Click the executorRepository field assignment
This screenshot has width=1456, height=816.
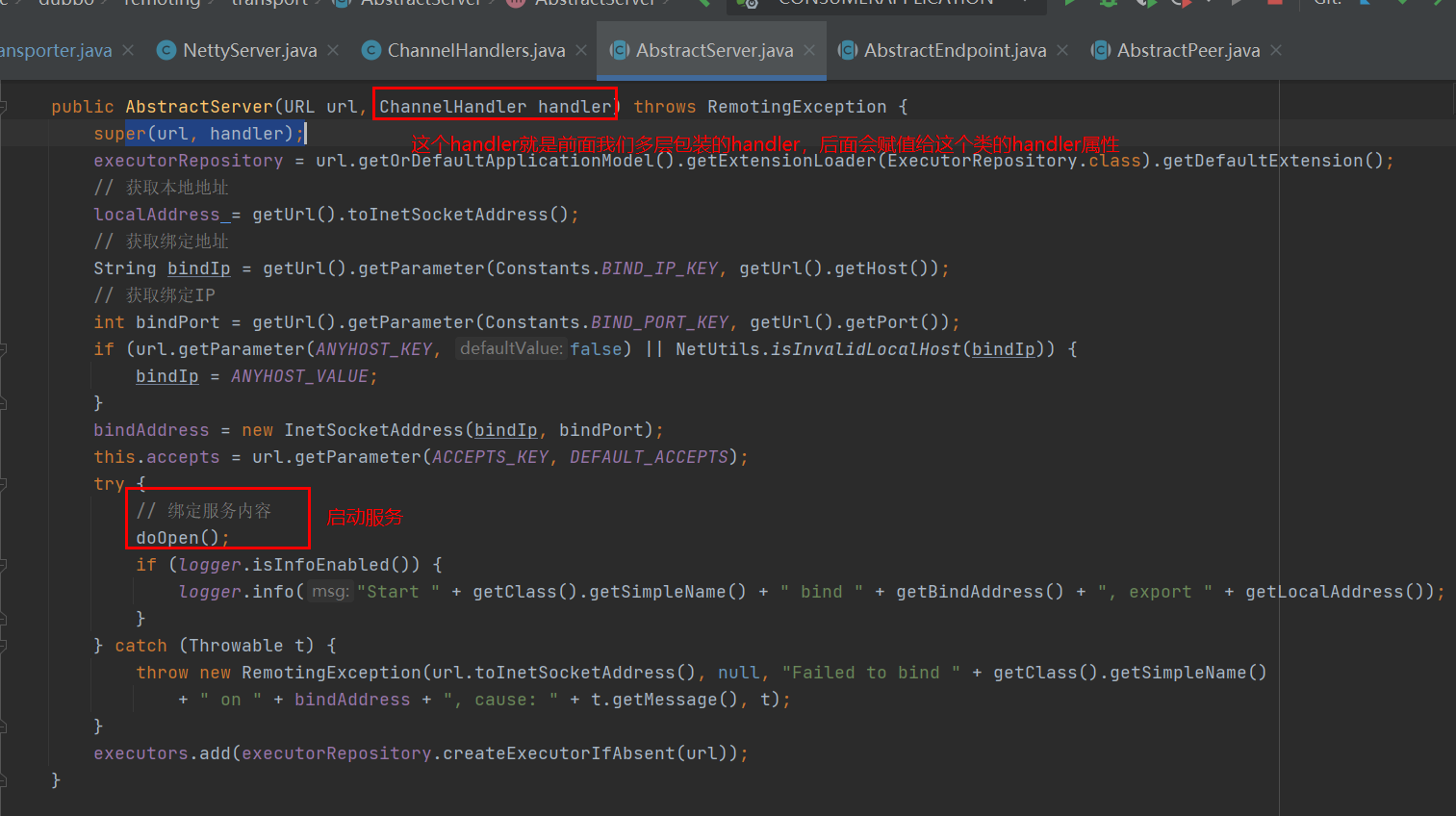[x=189, y=161]
